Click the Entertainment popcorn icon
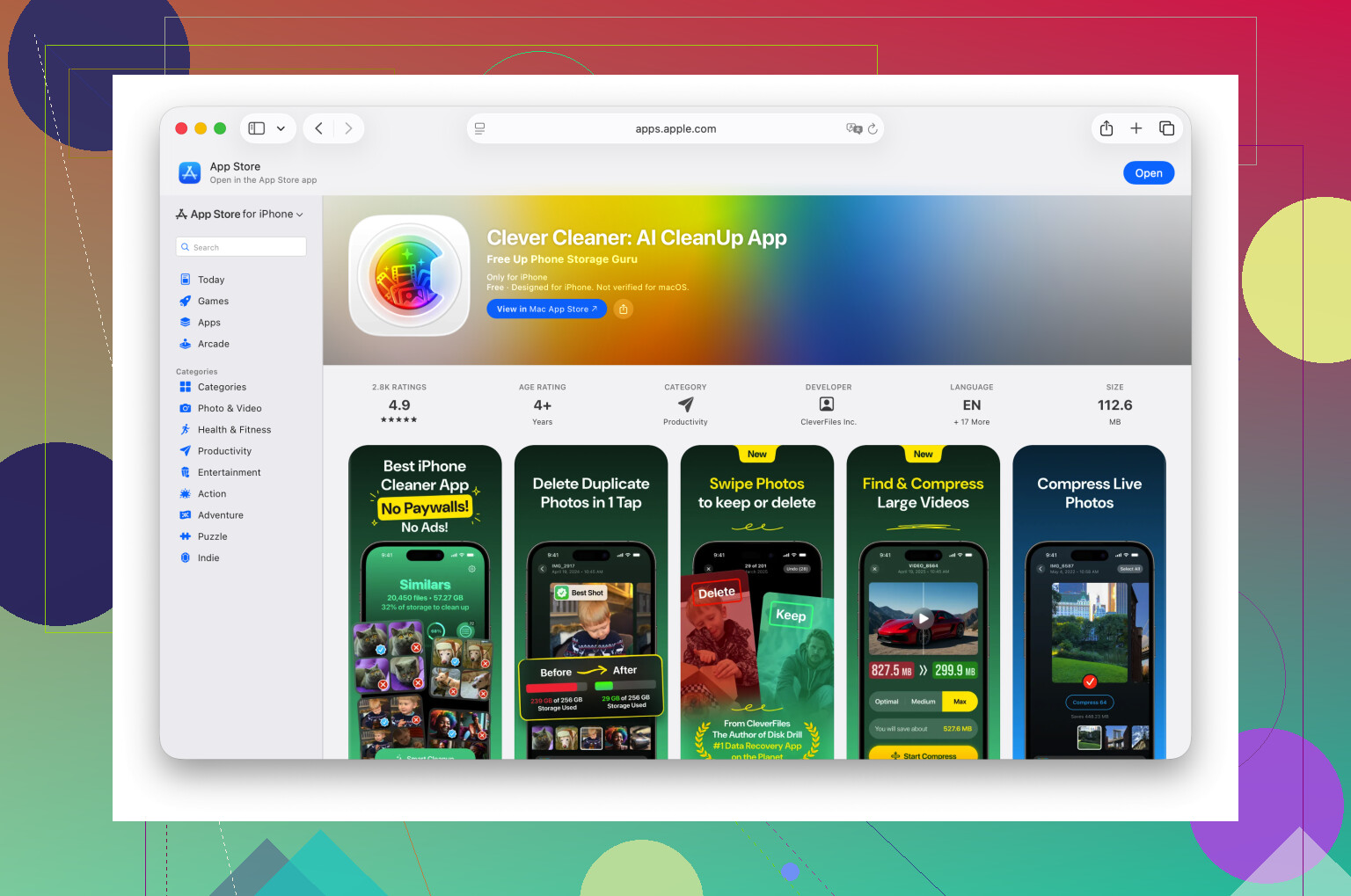 coord(186,472)
